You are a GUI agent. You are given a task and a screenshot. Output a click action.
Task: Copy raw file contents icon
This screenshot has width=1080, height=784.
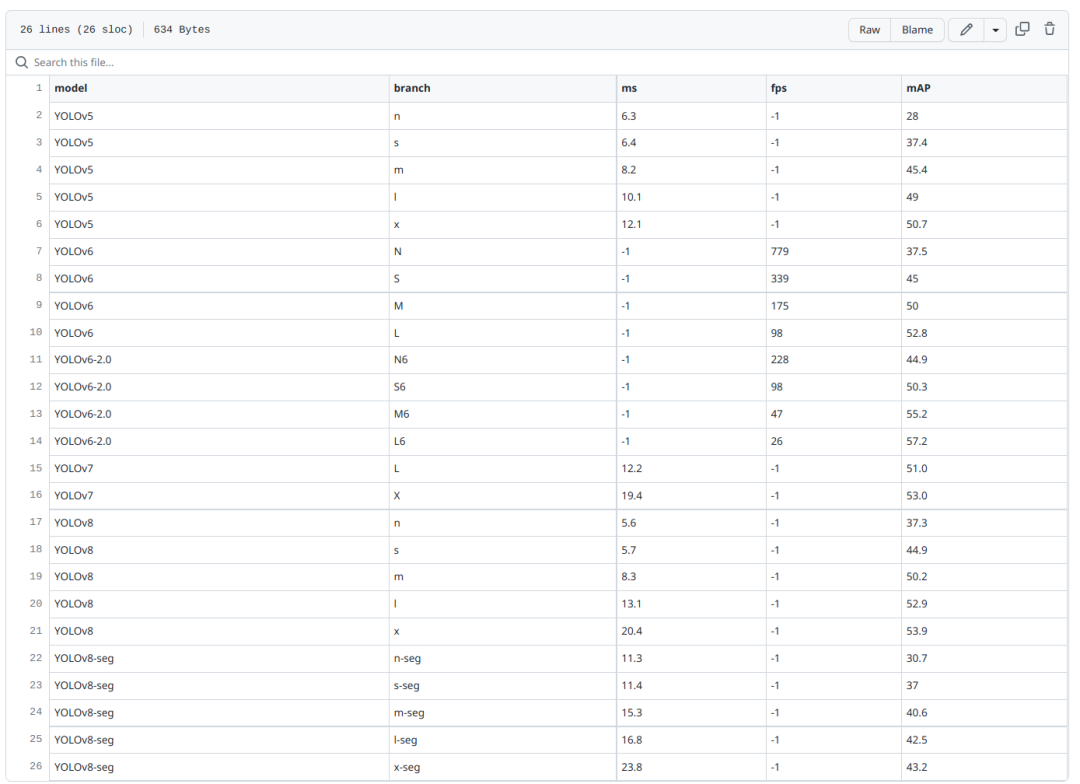(x=1022, y=29)
